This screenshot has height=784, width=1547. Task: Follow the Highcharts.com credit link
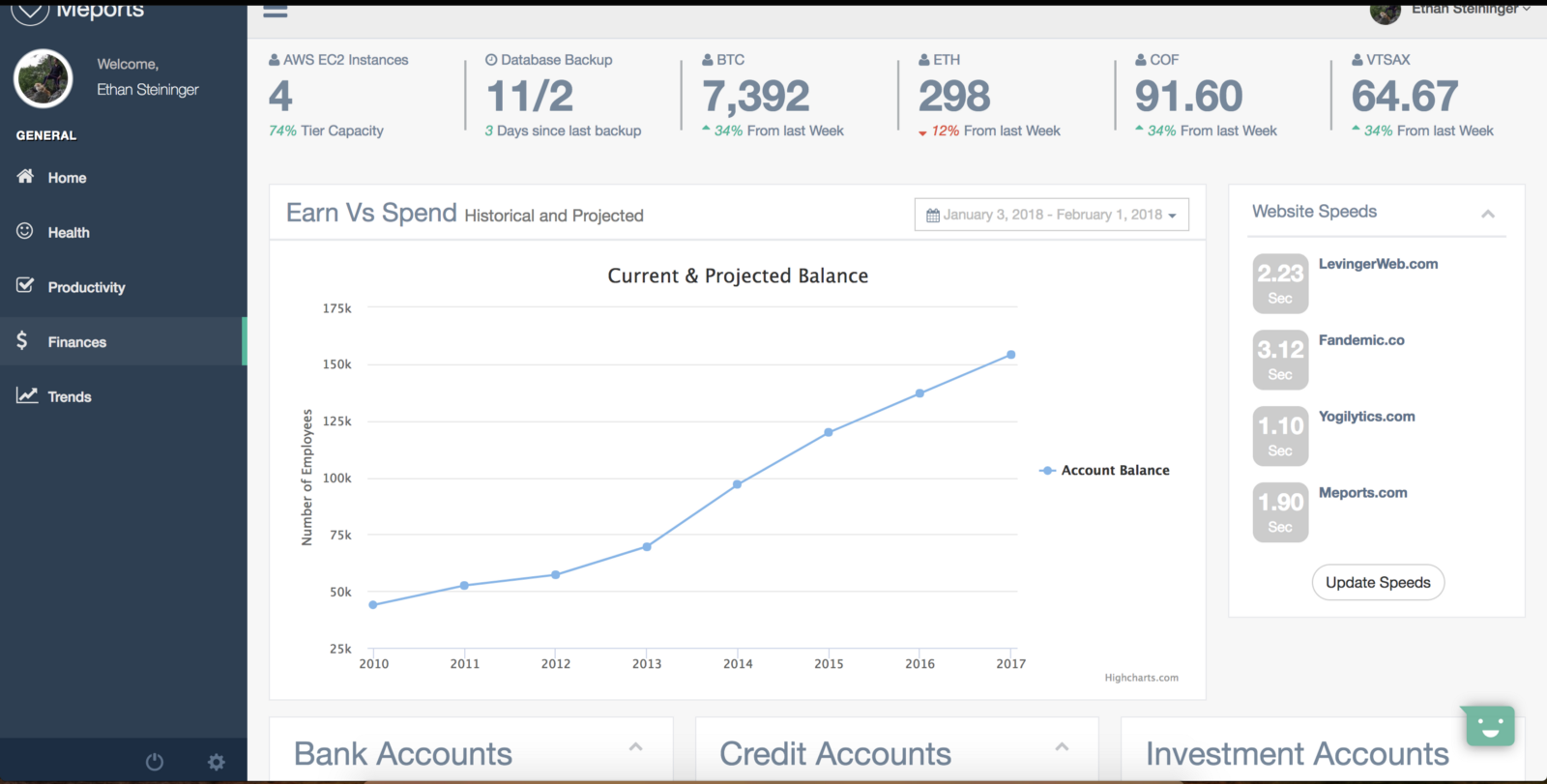click(x=1141, y=678)
